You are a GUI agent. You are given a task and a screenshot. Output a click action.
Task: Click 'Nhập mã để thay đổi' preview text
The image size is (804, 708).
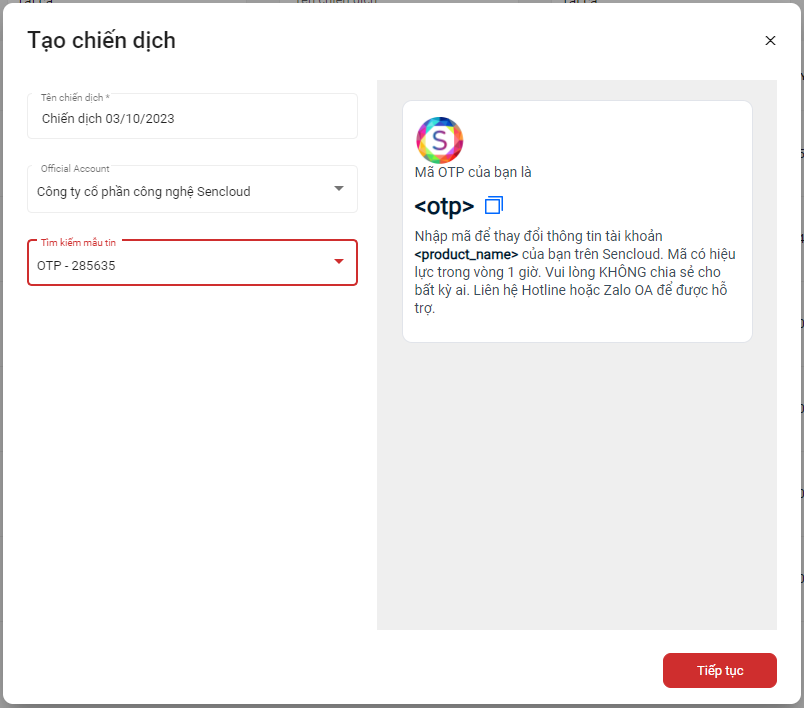[475, 236]
